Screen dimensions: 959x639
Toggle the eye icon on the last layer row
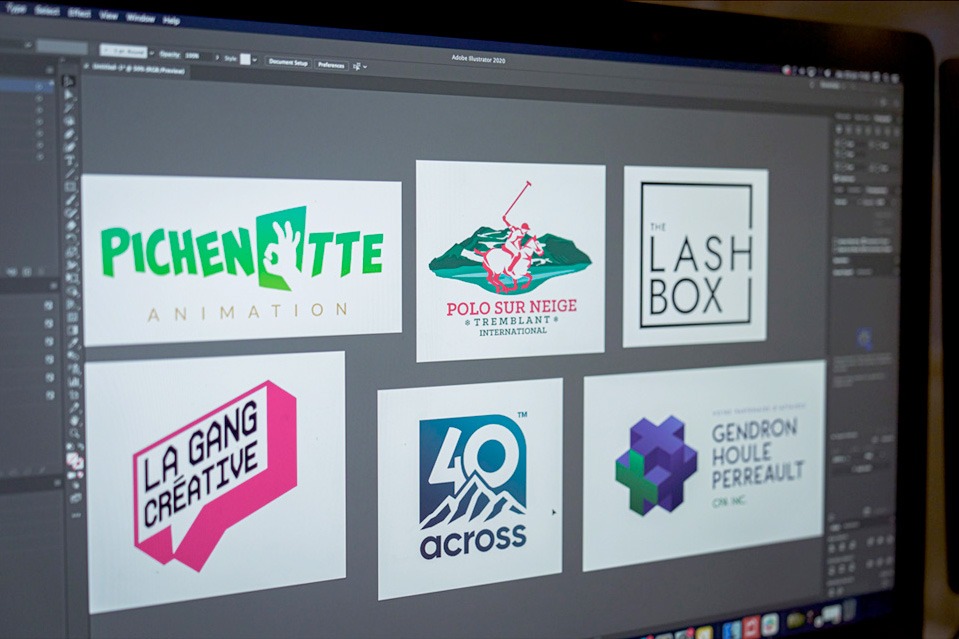(39, 157)
